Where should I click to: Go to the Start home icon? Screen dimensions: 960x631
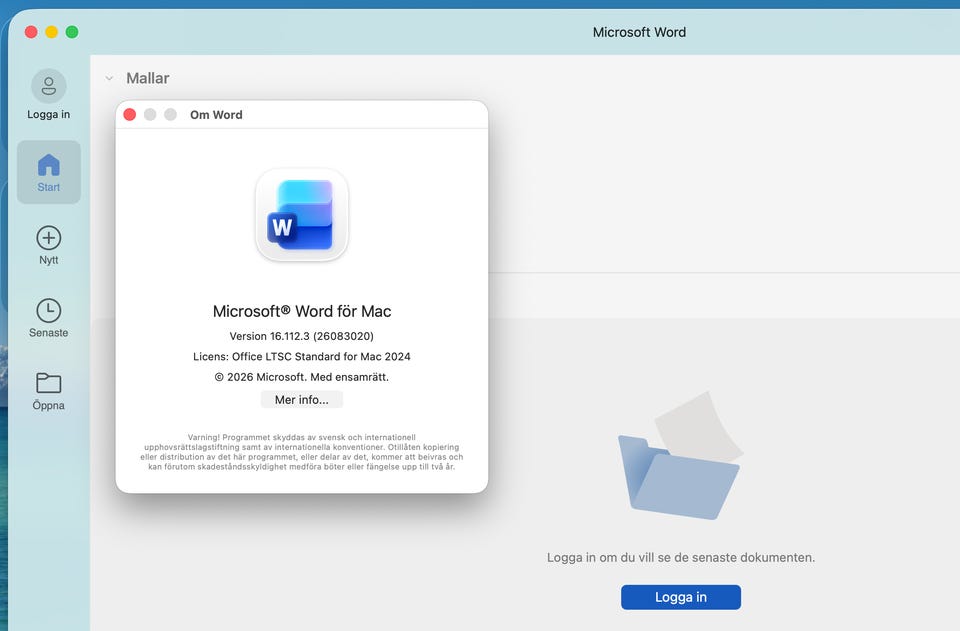(x=48, y=165)
